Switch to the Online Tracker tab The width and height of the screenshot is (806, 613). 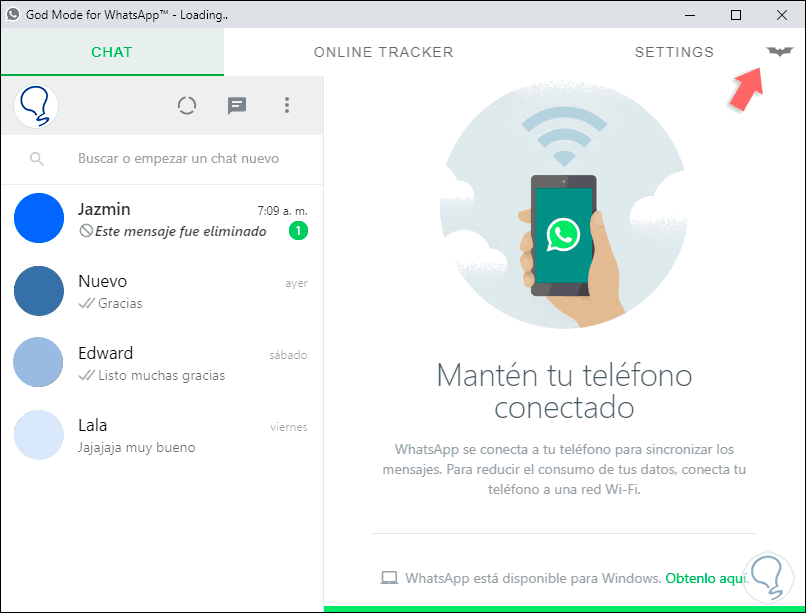[x=383, y=52]
